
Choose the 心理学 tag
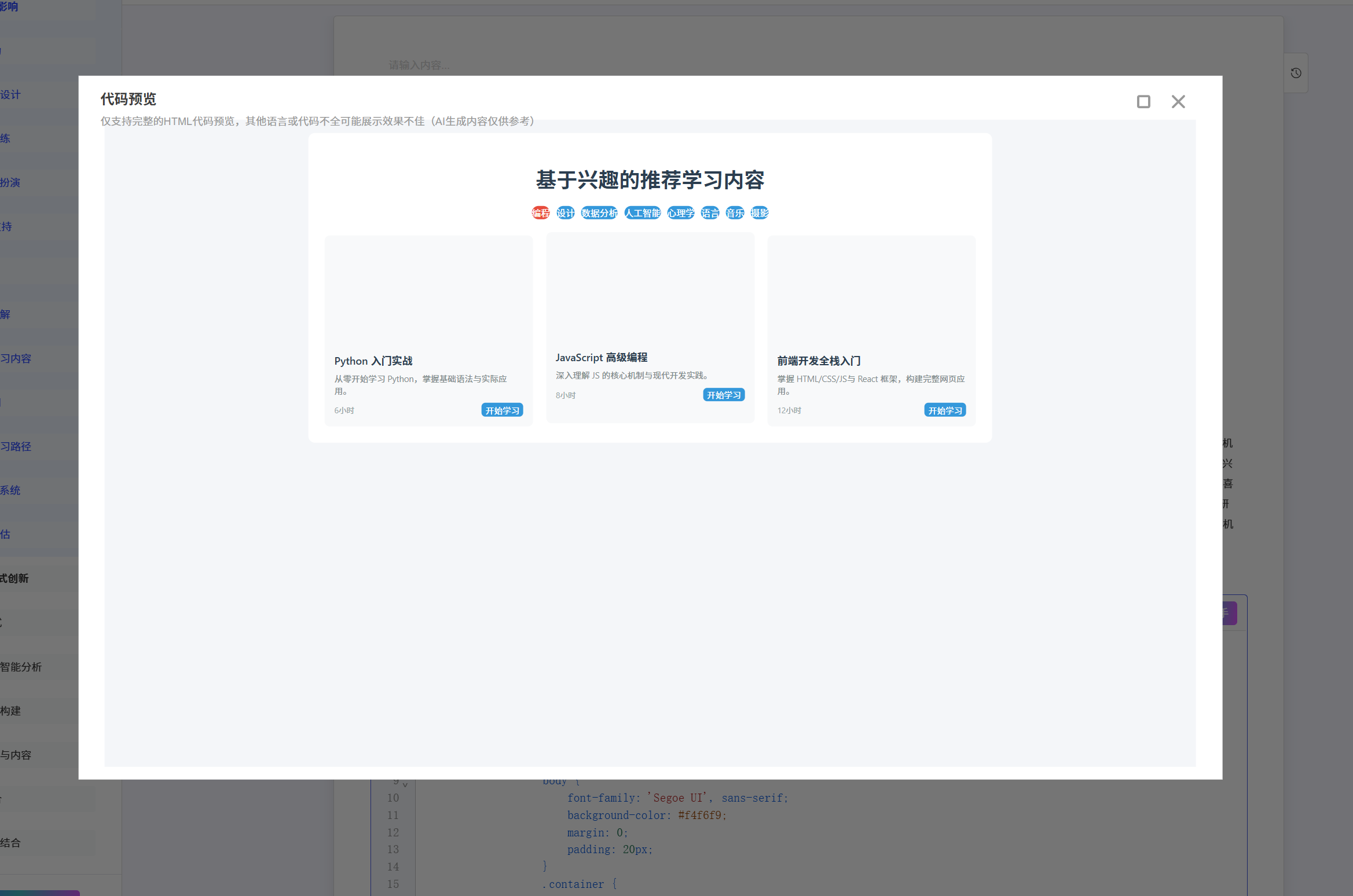coord(680,213)
